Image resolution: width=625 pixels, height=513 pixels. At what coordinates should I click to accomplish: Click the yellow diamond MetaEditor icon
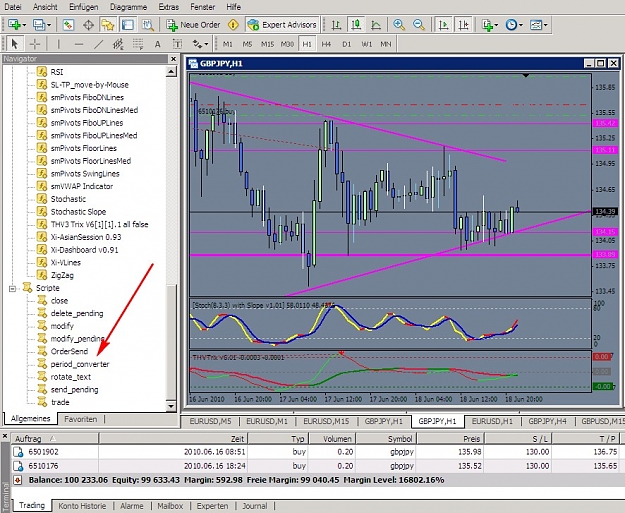pyautogui.click(x=233, y=25)
